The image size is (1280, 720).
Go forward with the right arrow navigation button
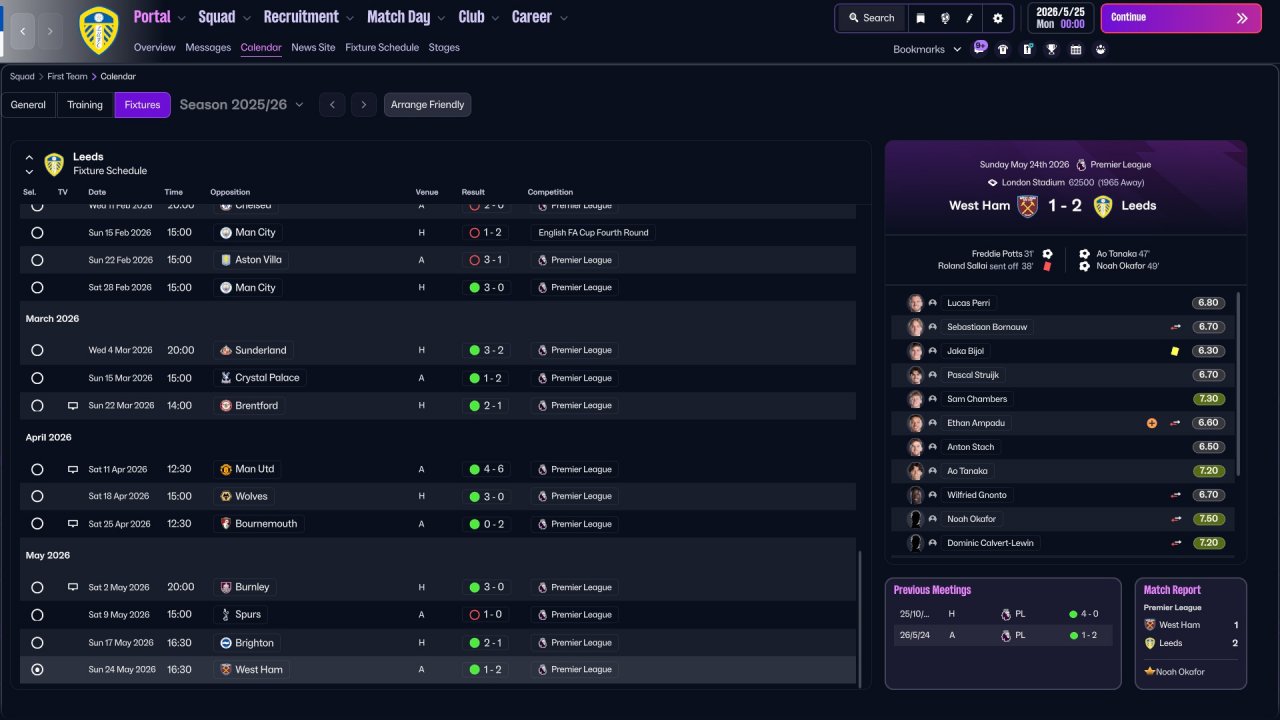(x=51, y=31)
